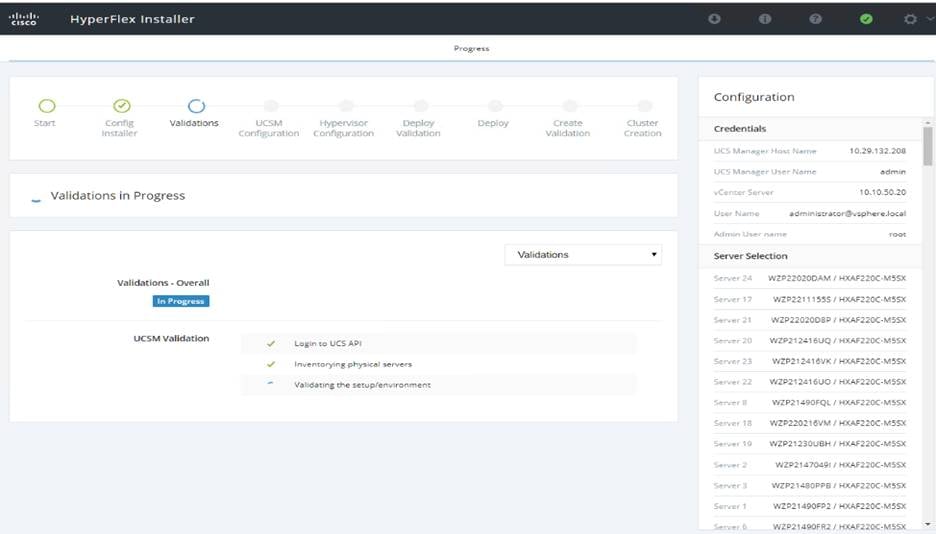
Task: Select the Server 23 row
Action: [x=810, y=361]
